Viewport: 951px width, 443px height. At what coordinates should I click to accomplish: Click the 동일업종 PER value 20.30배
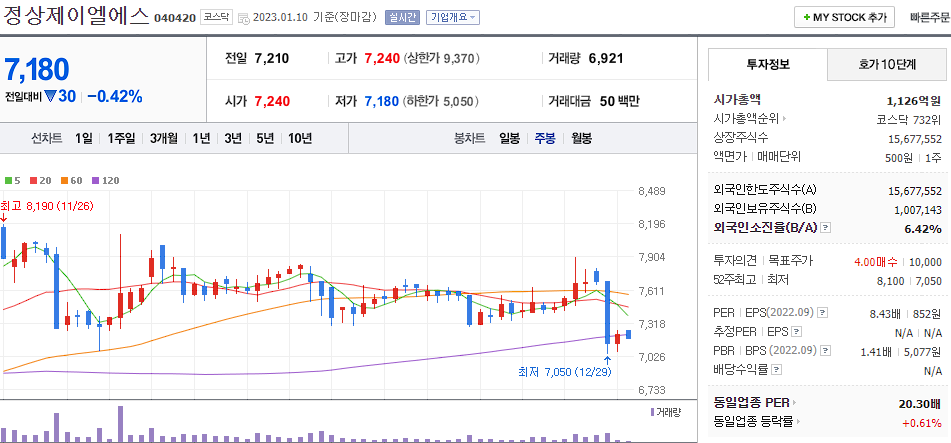920,404
